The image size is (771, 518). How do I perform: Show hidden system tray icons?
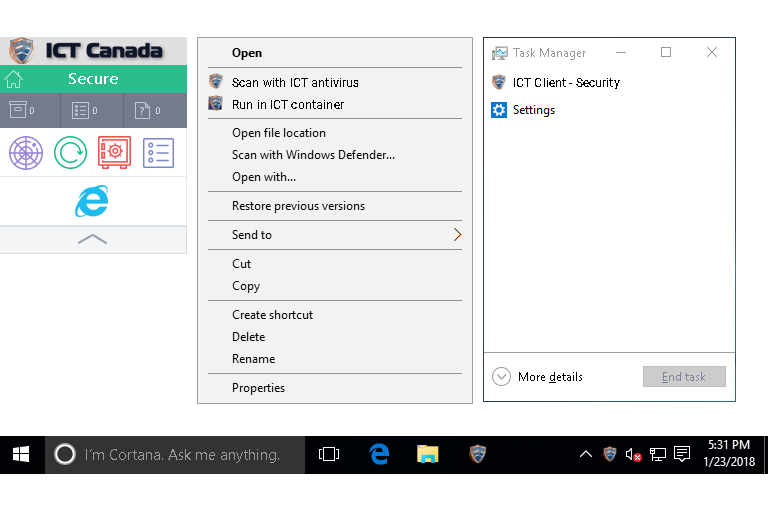click(586, 454)
